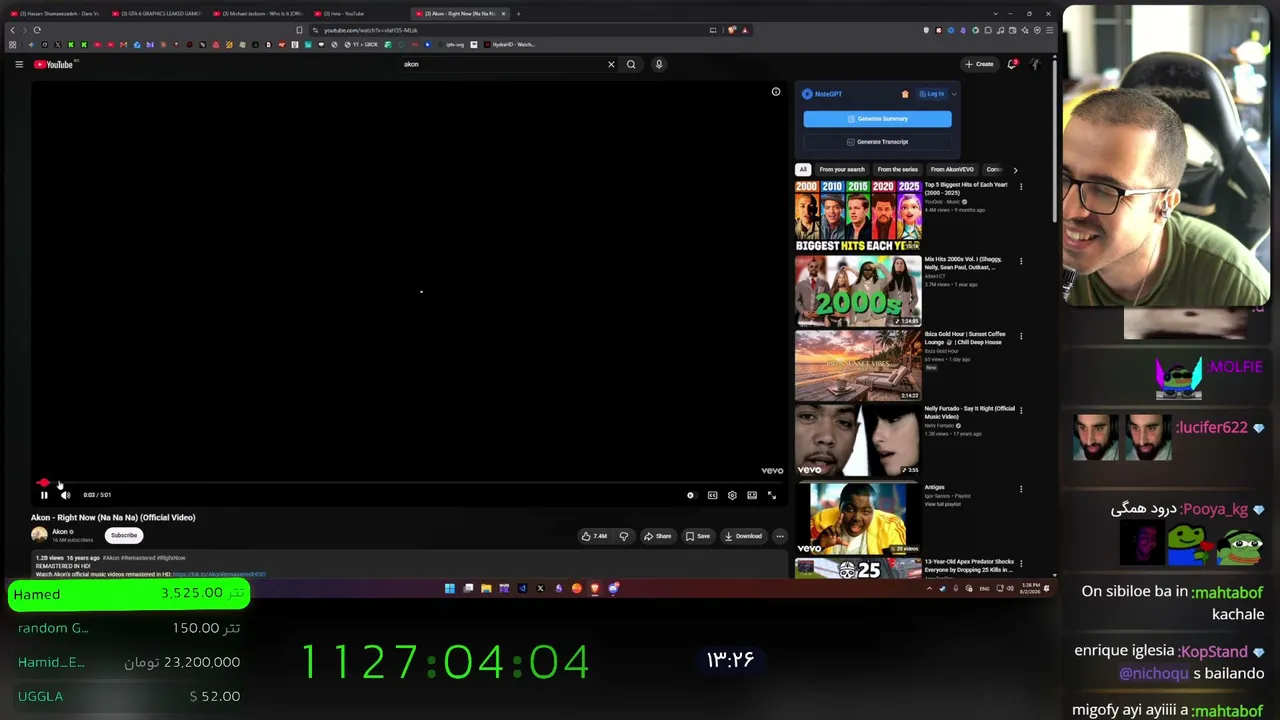Select the From the series chip
The height and width of the screenshot is (720, 1280).
897,170
